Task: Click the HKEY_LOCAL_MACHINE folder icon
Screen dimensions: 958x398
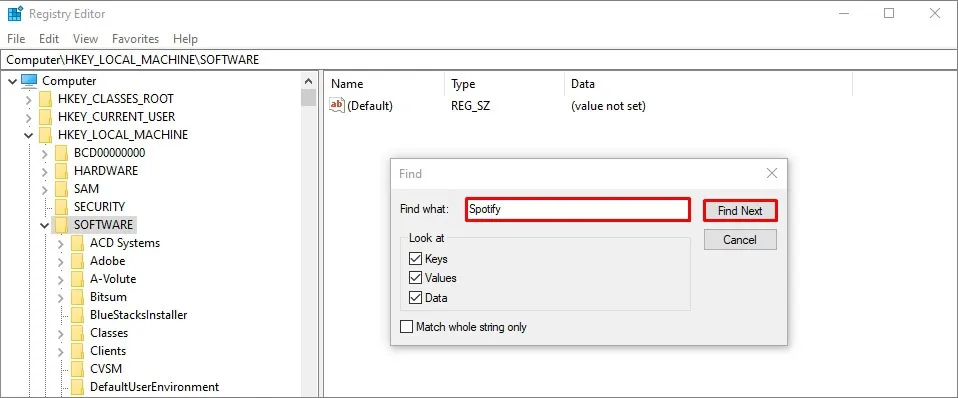Action: tap(45, 135)
